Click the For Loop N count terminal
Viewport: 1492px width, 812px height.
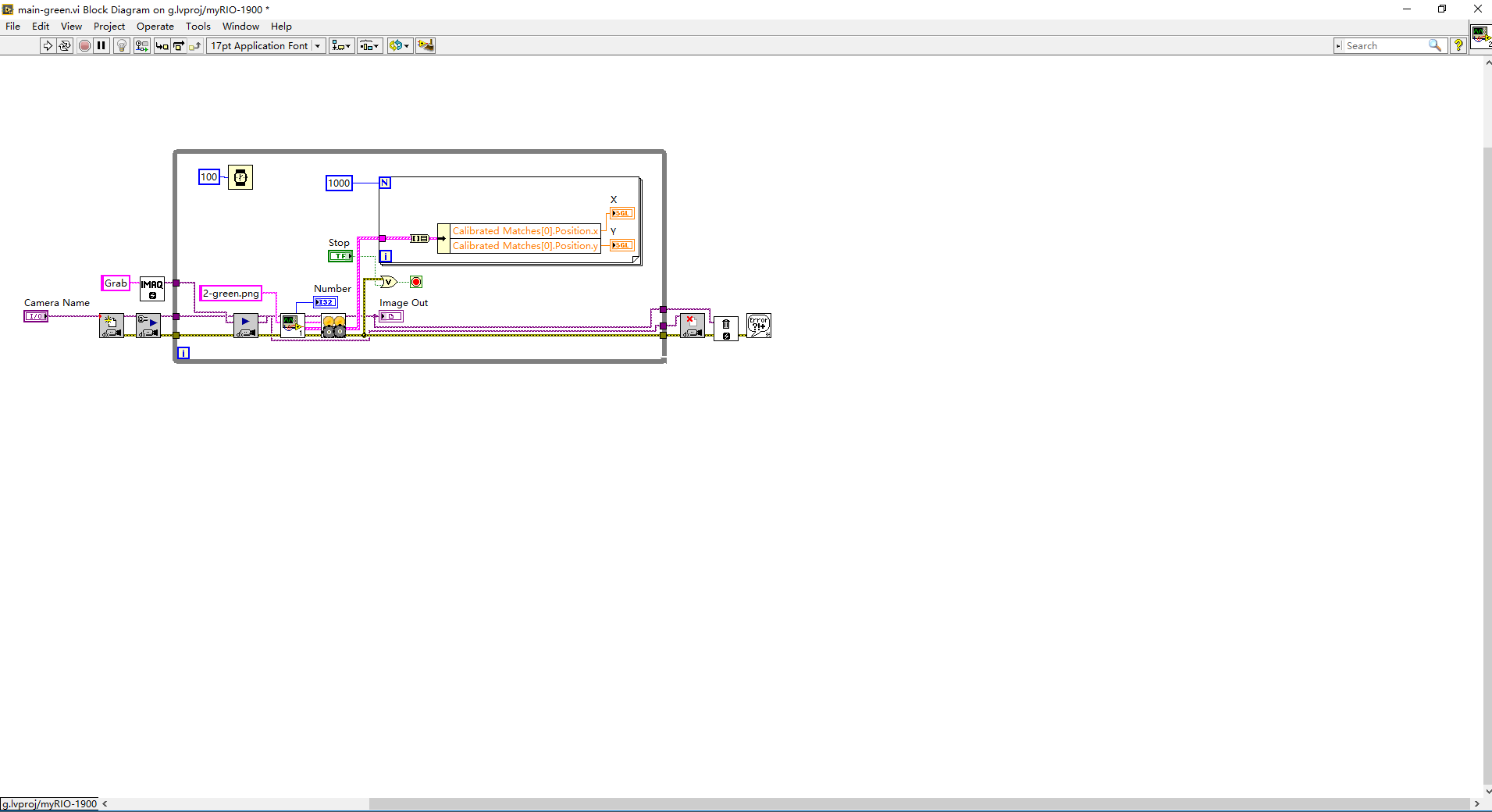(x=385, y=183)
